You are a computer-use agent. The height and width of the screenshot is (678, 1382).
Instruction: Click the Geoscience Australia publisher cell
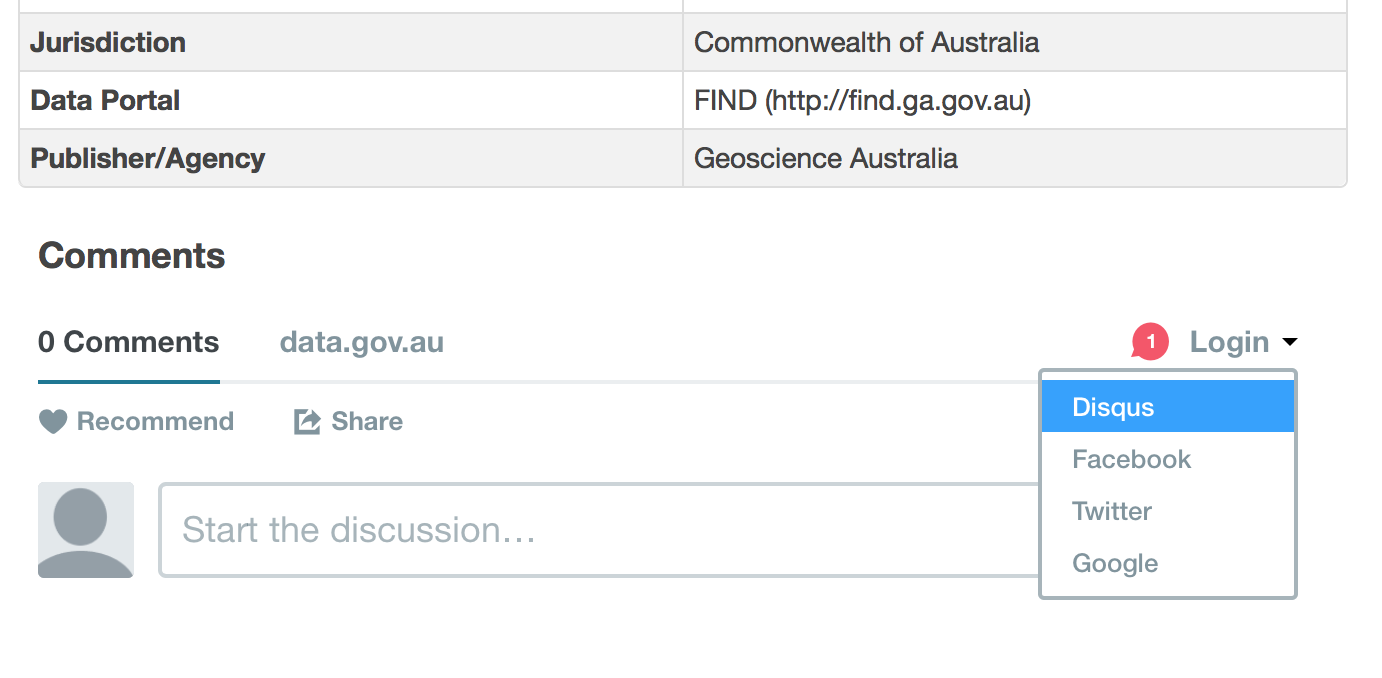826,158
